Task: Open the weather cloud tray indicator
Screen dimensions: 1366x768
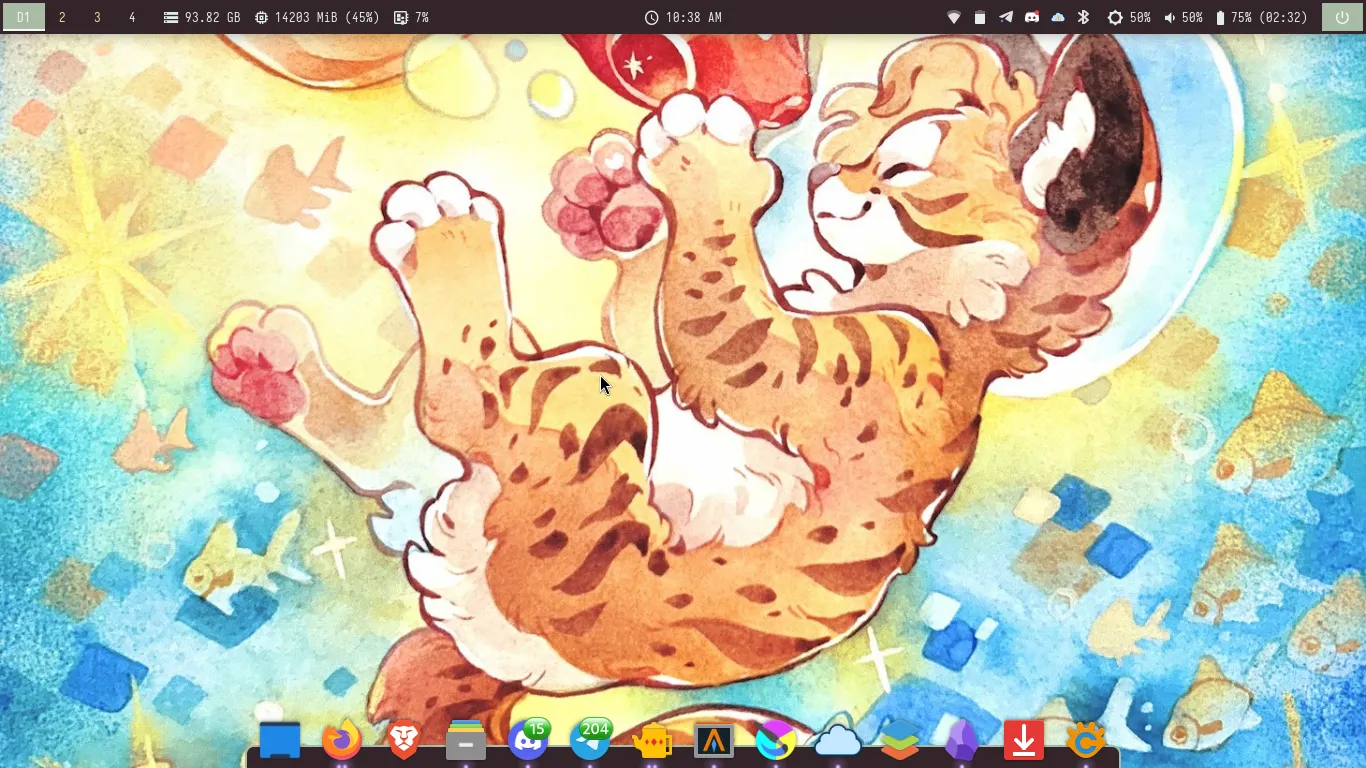Action: coord(1056,17)
